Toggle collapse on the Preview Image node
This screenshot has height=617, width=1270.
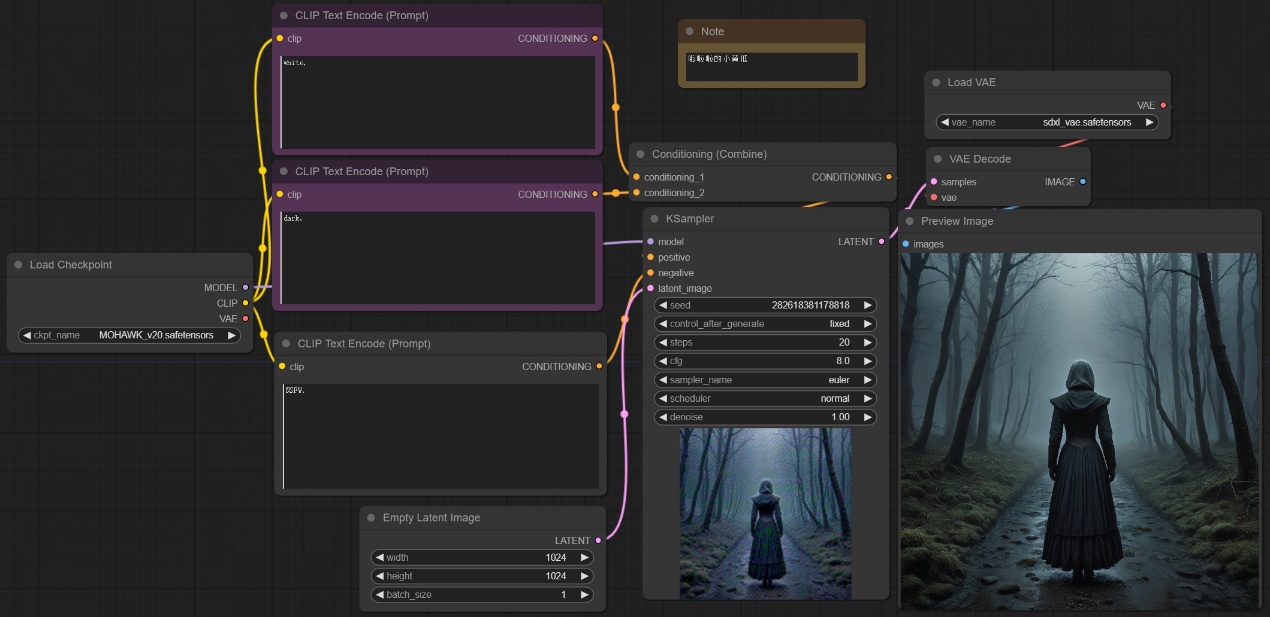(909, 221)
